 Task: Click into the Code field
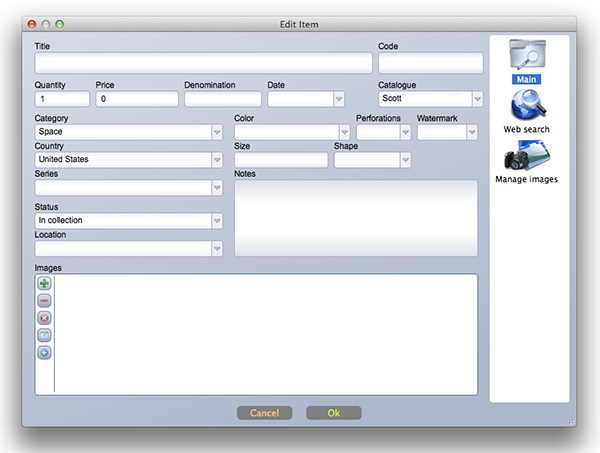point(430,63)
